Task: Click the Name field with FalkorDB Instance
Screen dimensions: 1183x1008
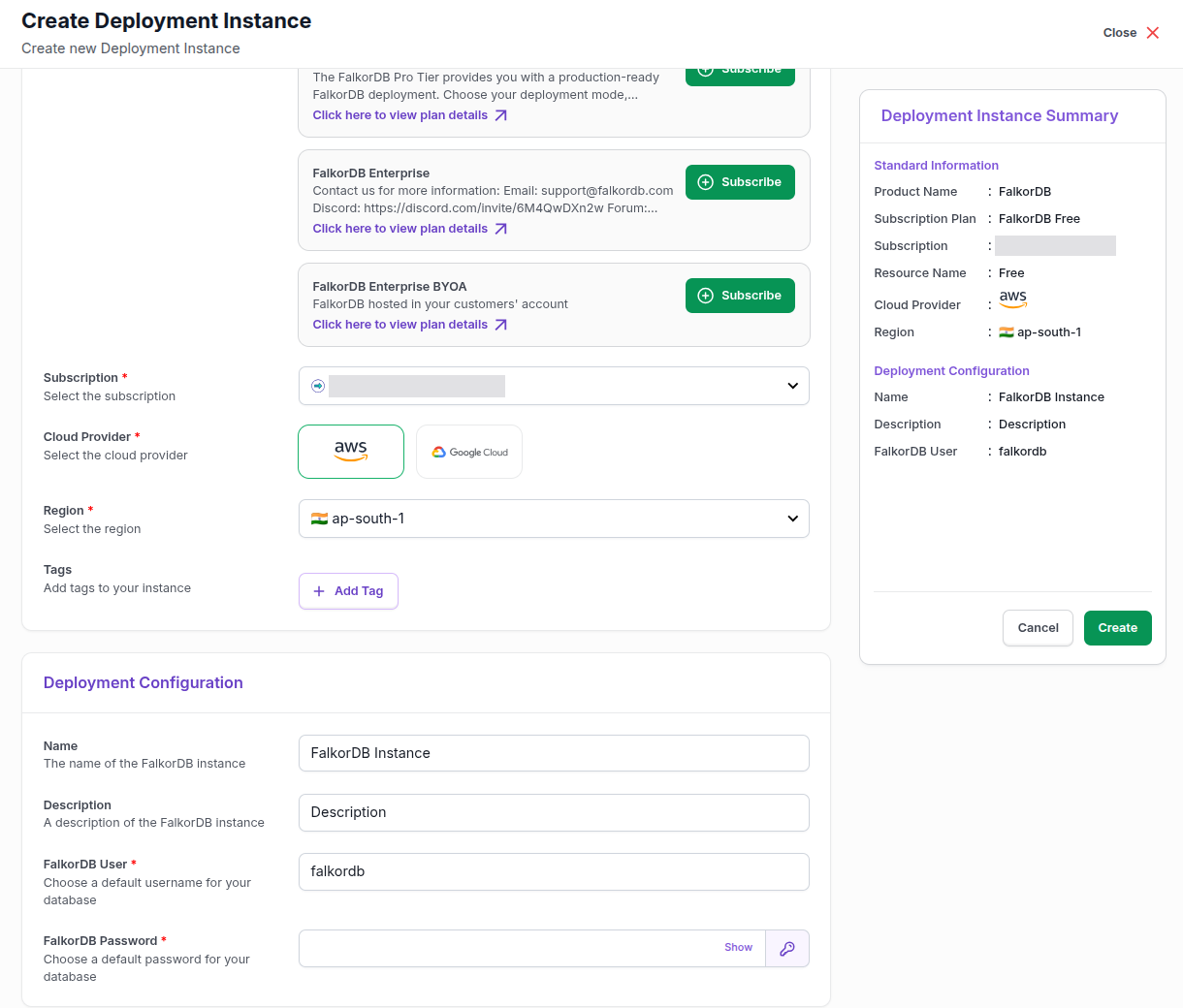Action: click(x=554, y=753)
